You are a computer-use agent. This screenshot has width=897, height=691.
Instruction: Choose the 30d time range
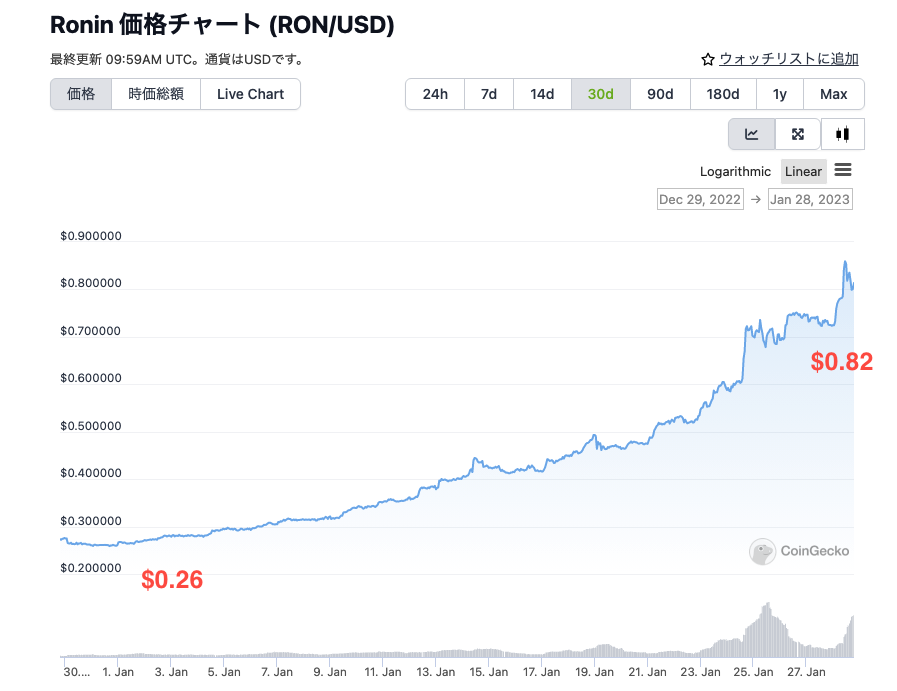(601, 94)
